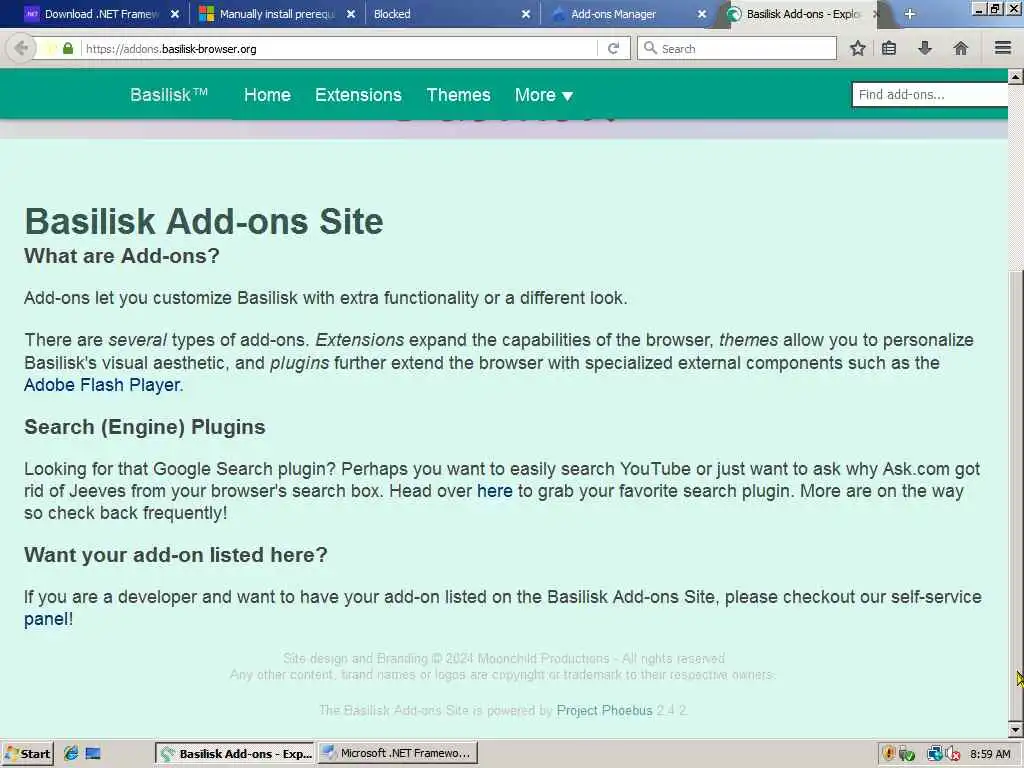Image resolution: width=1024 pixels, height=768 pixels.
Task: Show bookmarks with the list icon
Action: click(889, 48)
